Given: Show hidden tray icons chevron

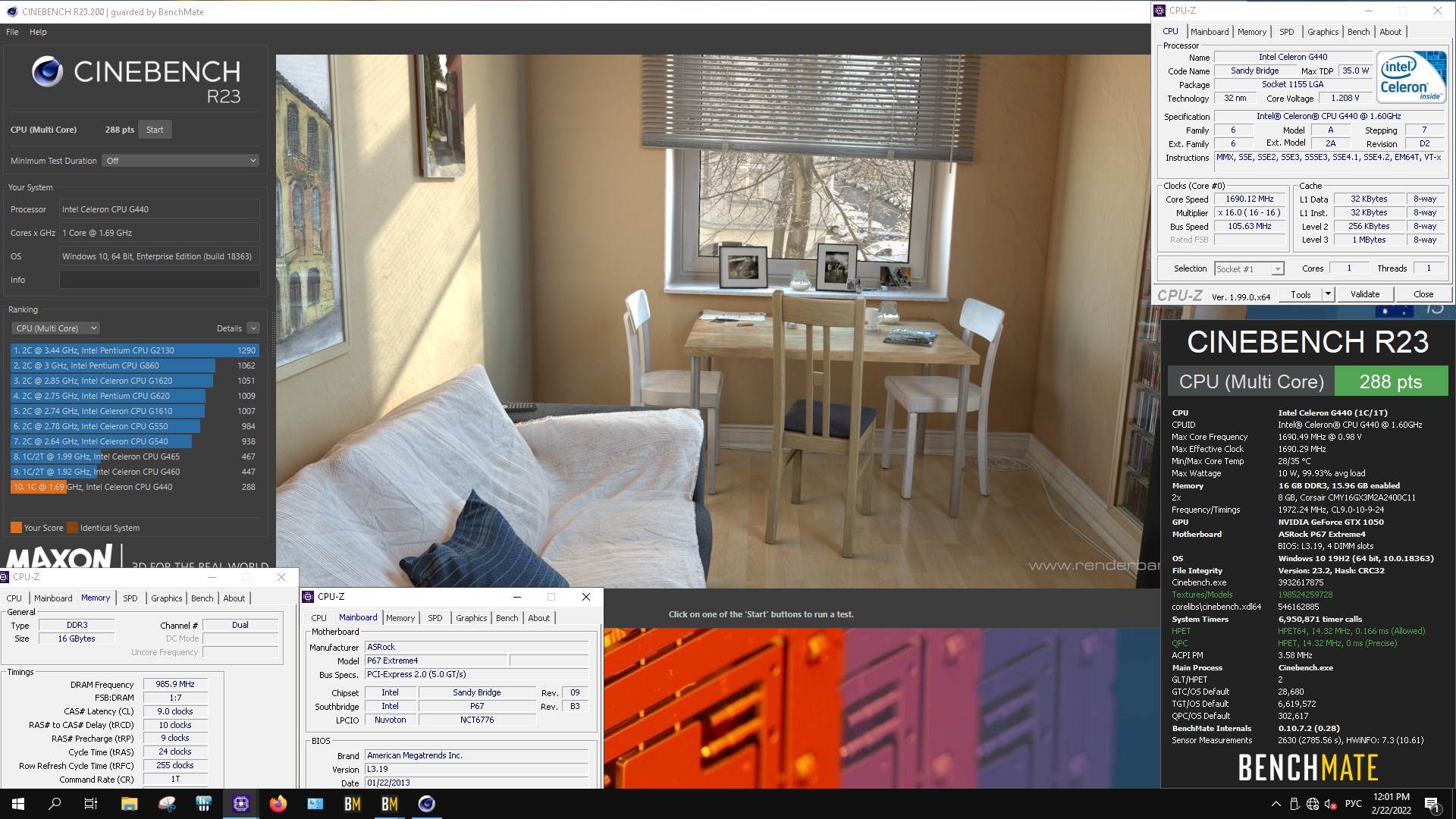Looking at the screenshot, I should [x=1276, y=804].
